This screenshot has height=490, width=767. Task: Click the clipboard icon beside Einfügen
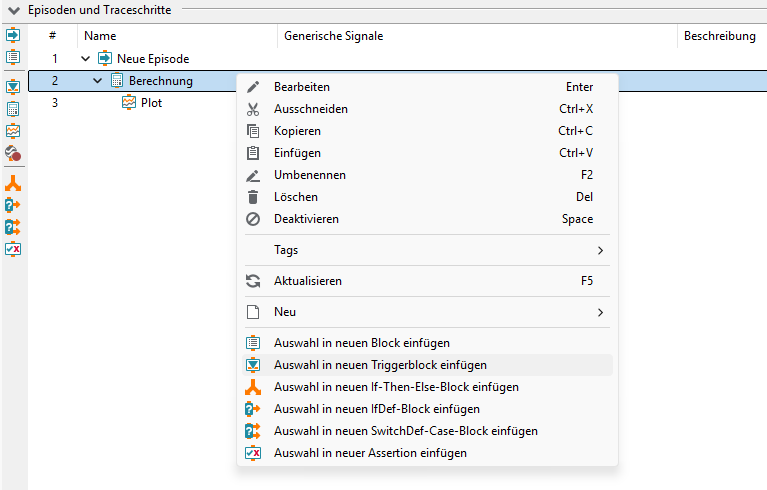(x=253, y=153)
